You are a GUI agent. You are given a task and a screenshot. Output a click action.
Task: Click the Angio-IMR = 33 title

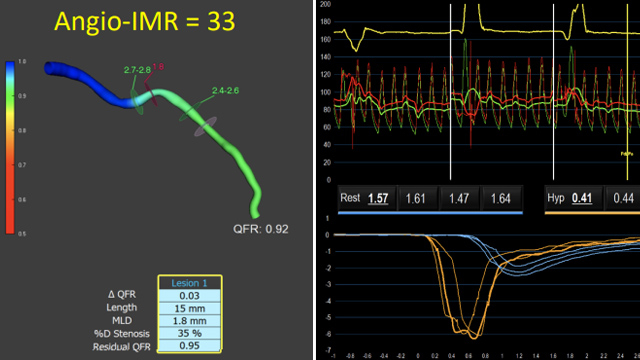(x=145, y=21)
